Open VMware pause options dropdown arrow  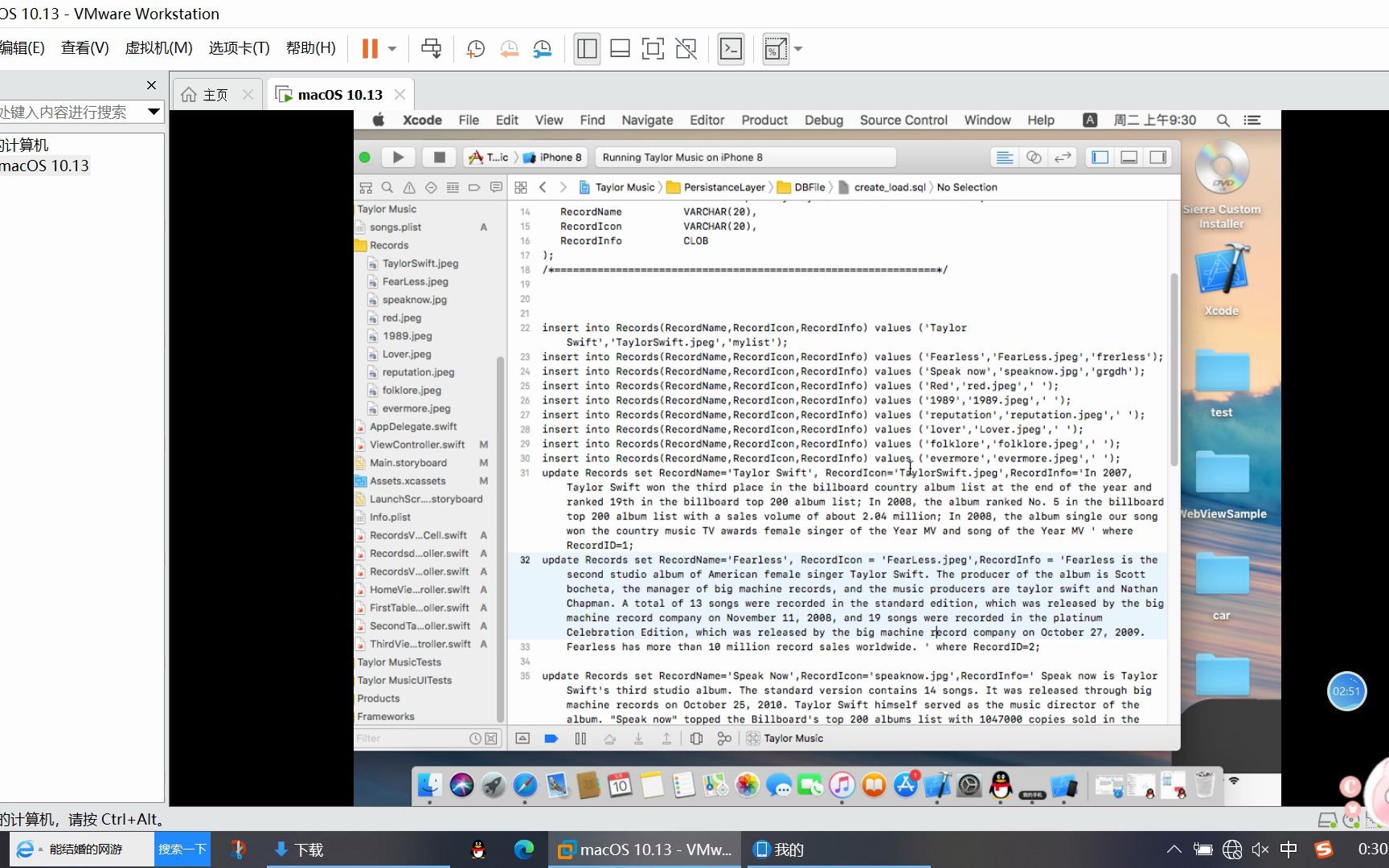pyautogui.click(x=392, y=49)
